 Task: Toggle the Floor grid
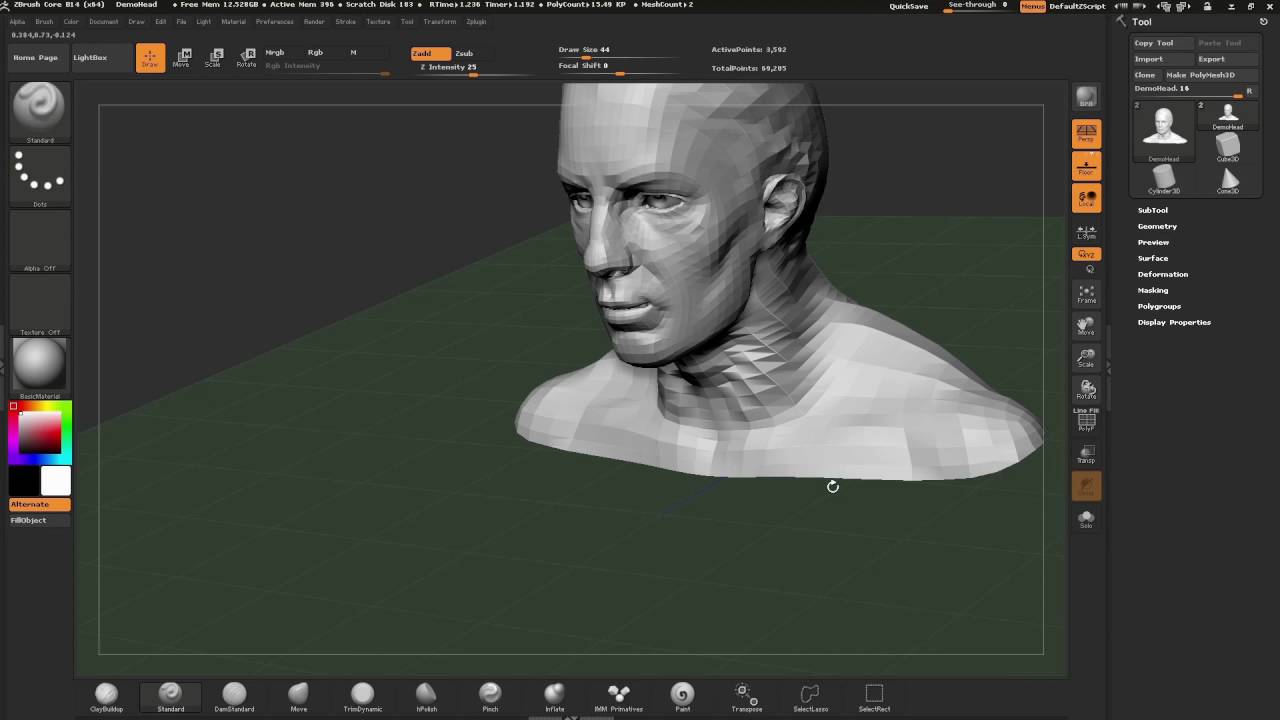1086,166
